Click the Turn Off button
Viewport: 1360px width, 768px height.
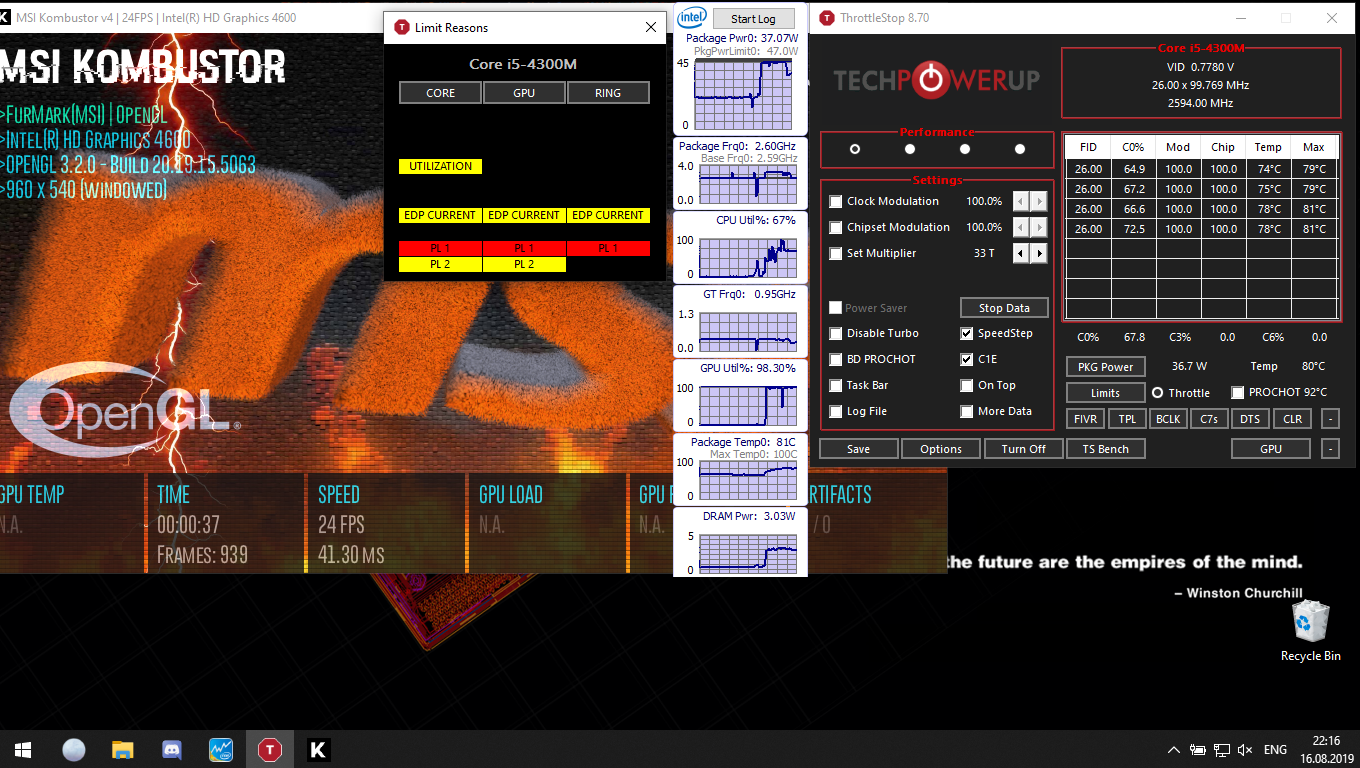pos(1023,449)
